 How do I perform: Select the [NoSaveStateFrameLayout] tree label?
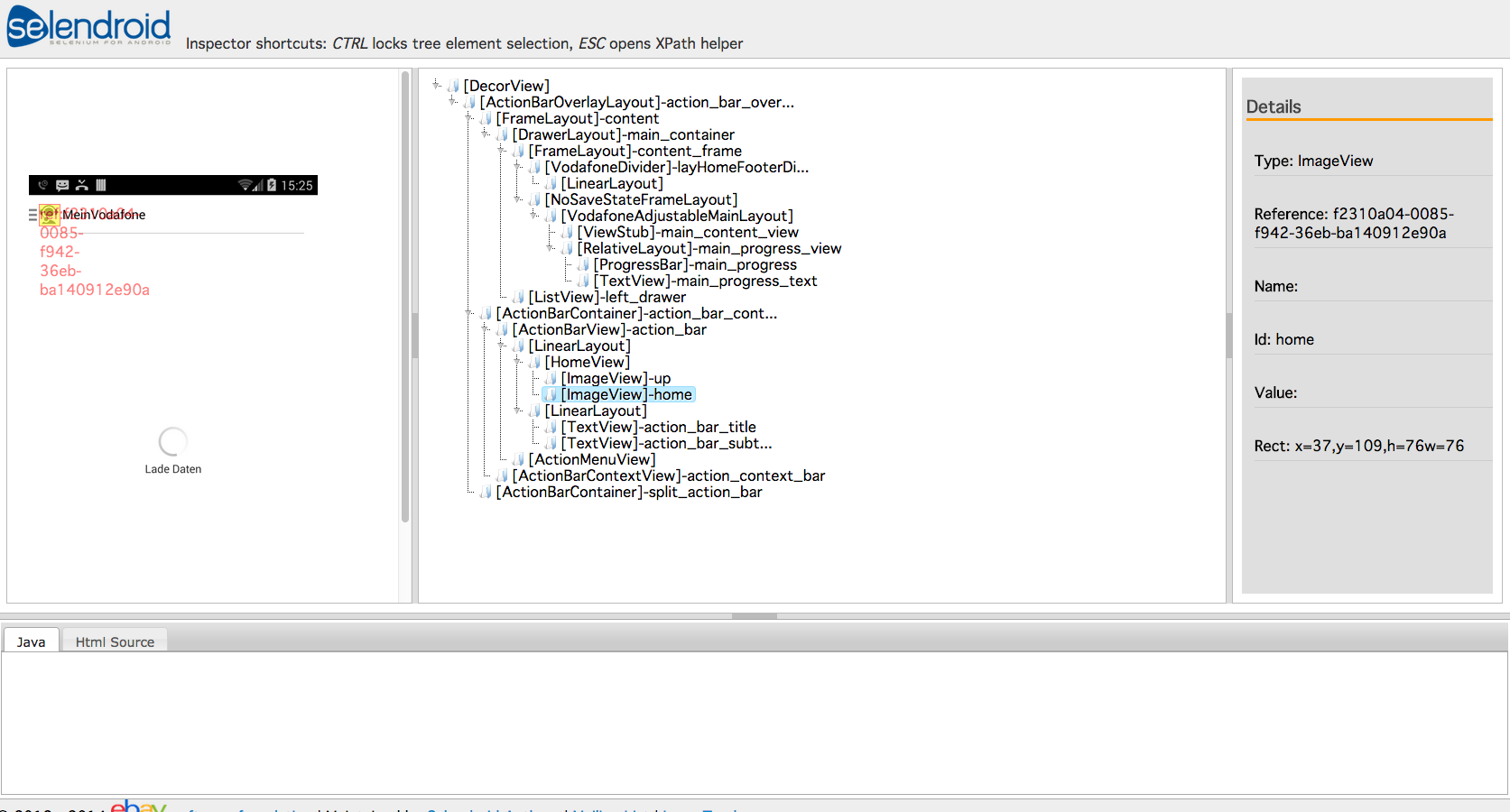[641, 199]
